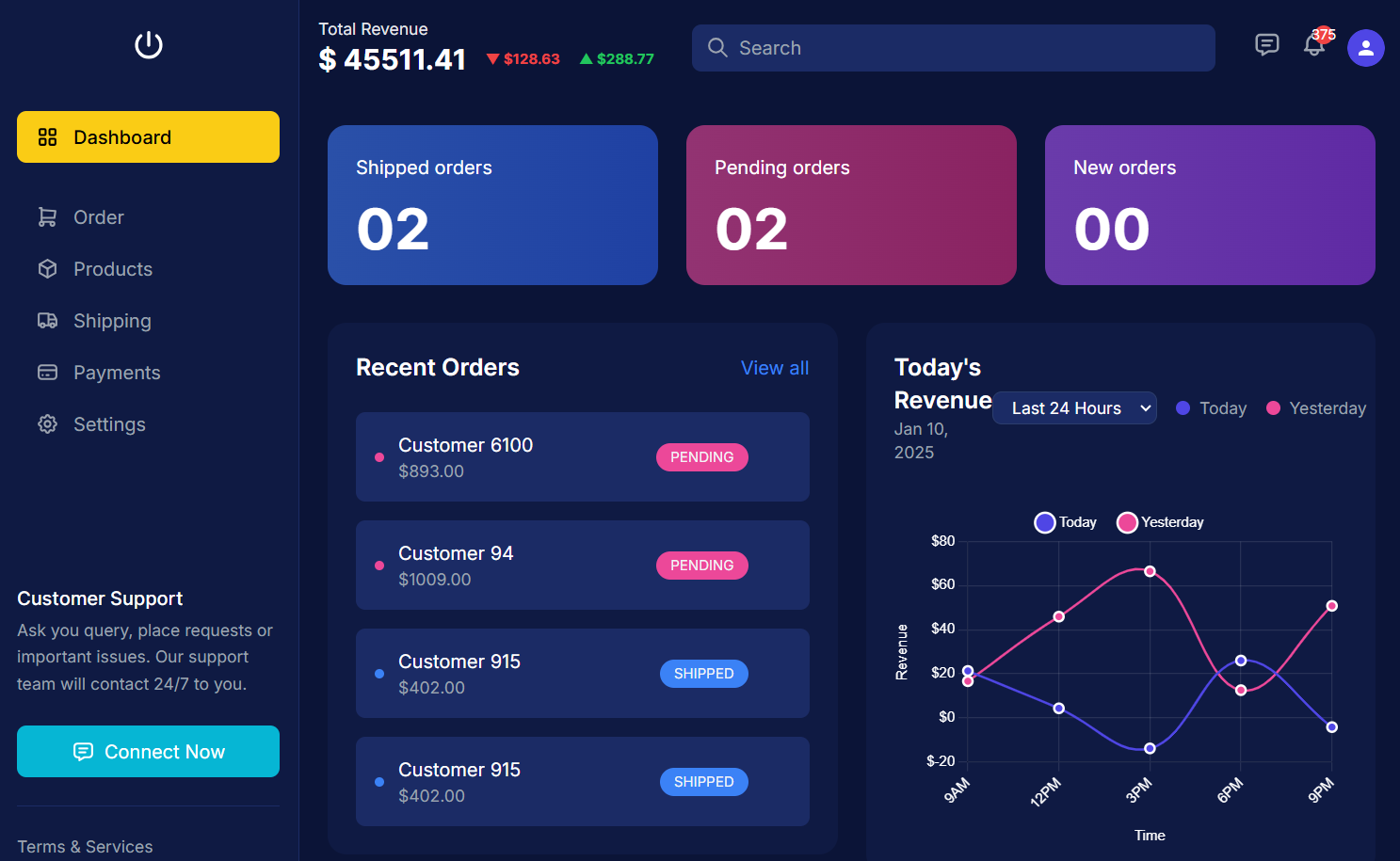Open the Pending orders card
Viewport: 1400px width, 861px height.
tap(851, 205)
